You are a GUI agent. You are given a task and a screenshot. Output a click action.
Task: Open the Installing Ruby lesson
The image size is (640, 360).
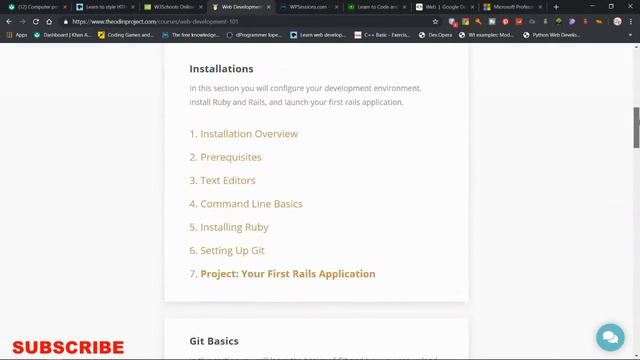point(234,227)
